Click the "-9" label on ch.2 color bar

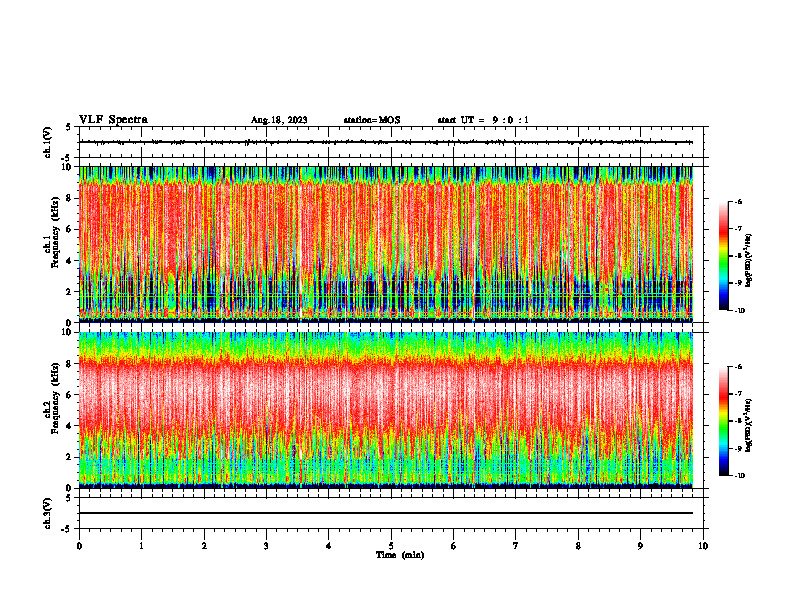(x=738, y=448)
